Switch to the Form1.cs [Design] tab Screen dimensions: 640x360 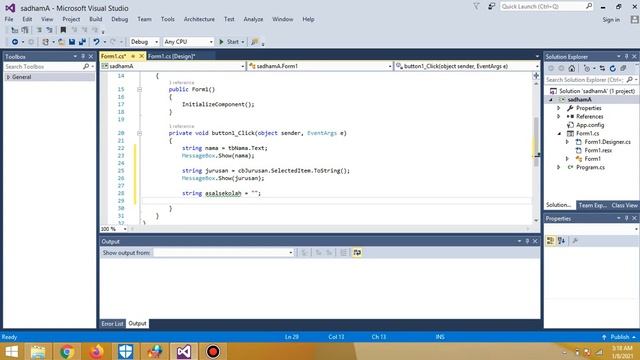[x=171, y=56]
